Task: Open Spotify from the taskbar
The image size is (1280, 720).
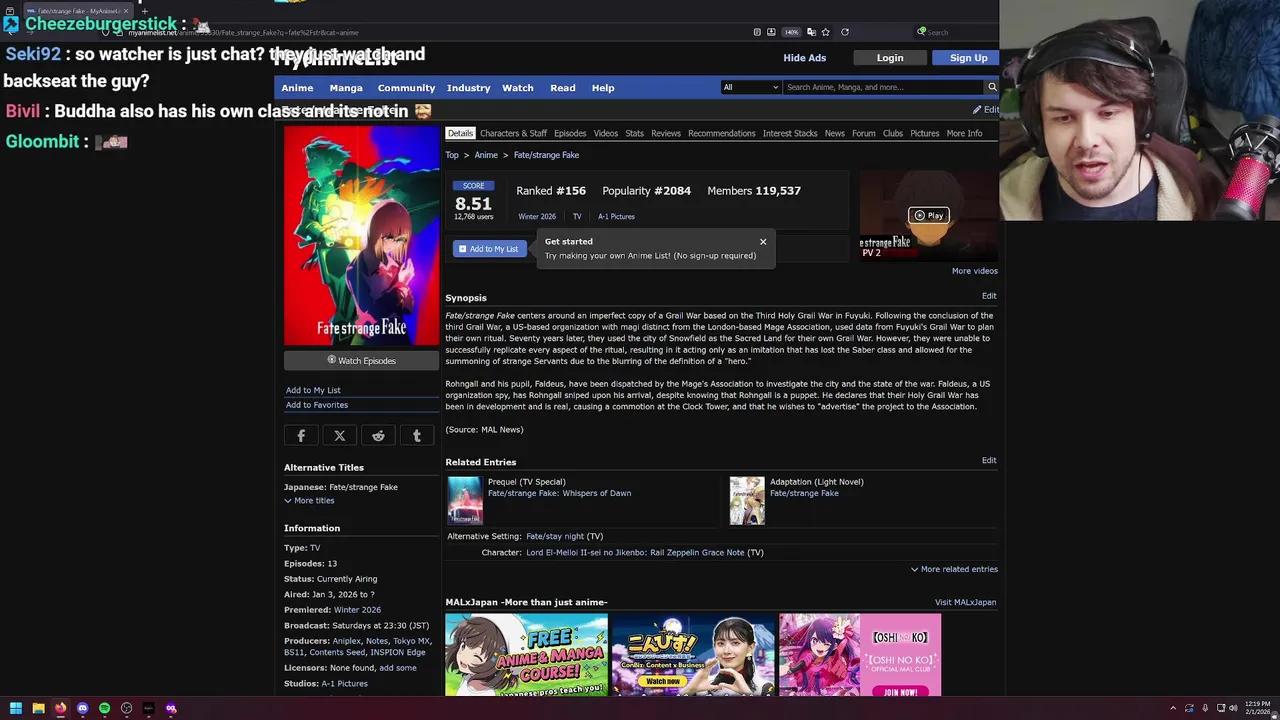Action: point(104,708)
